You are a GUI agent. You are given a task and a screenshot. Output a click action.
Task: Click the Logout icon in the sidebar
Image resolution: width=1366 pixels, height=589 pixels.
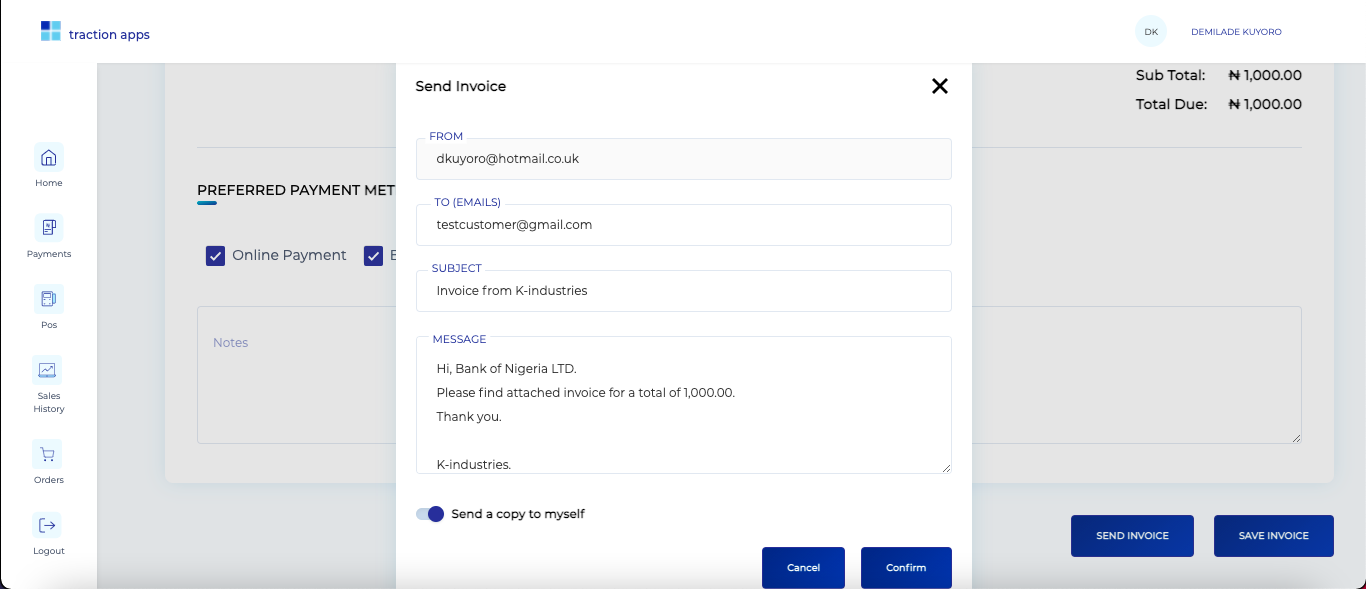point(47,525)
